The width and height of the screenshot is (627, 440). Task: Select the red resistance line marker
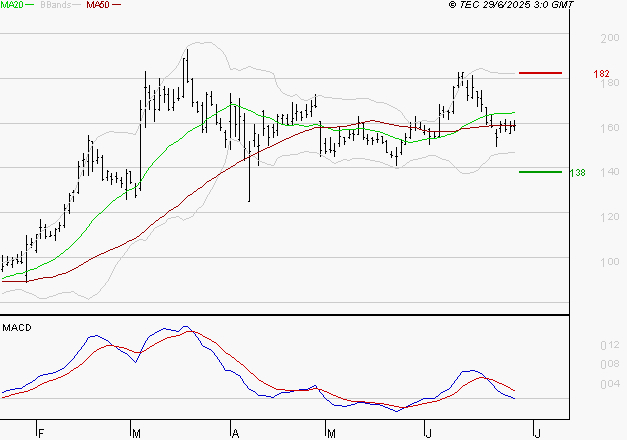[x=540, y=73]
